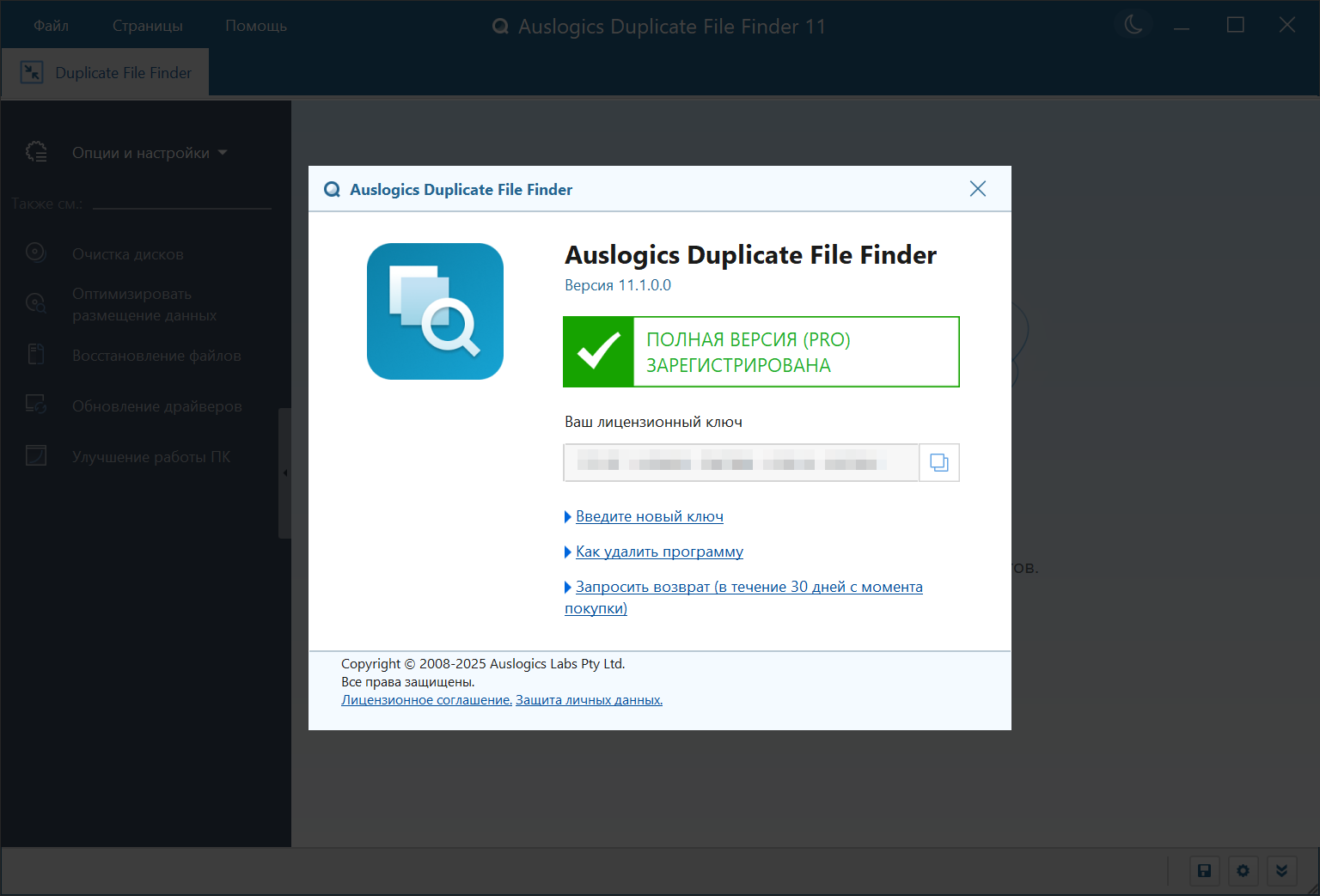This screenshot has height=896, width=1320.
Task: Open Обновление драйверов in the sidebar
Action: 157,406
